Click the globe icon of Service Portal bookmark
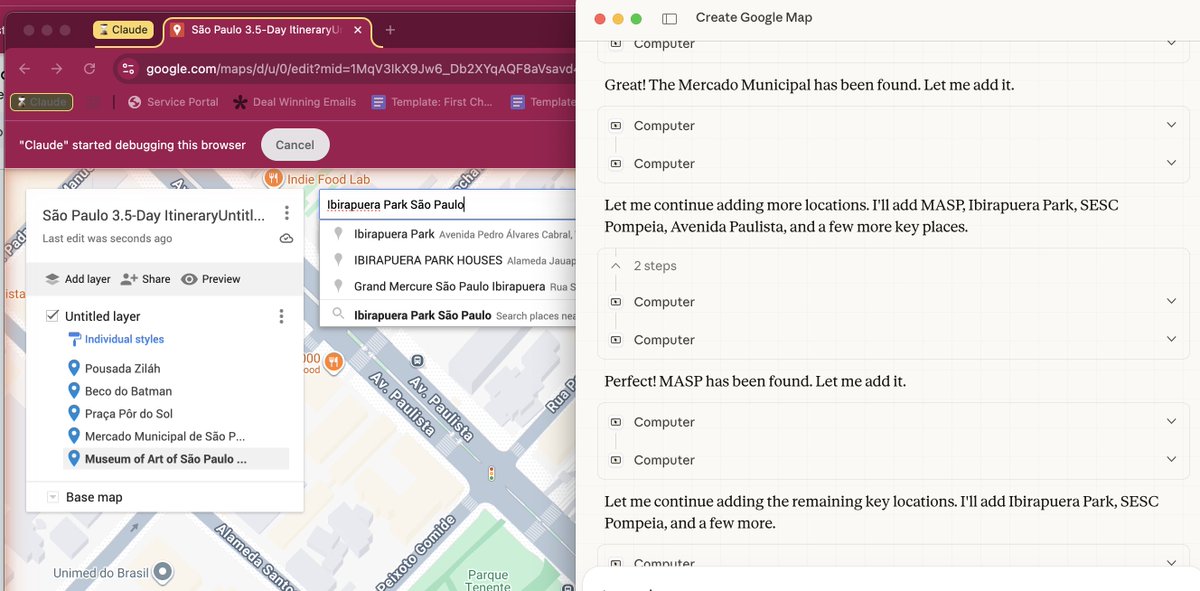The height and width of the screenshot is (591, 1200). [x=135, y=102]
